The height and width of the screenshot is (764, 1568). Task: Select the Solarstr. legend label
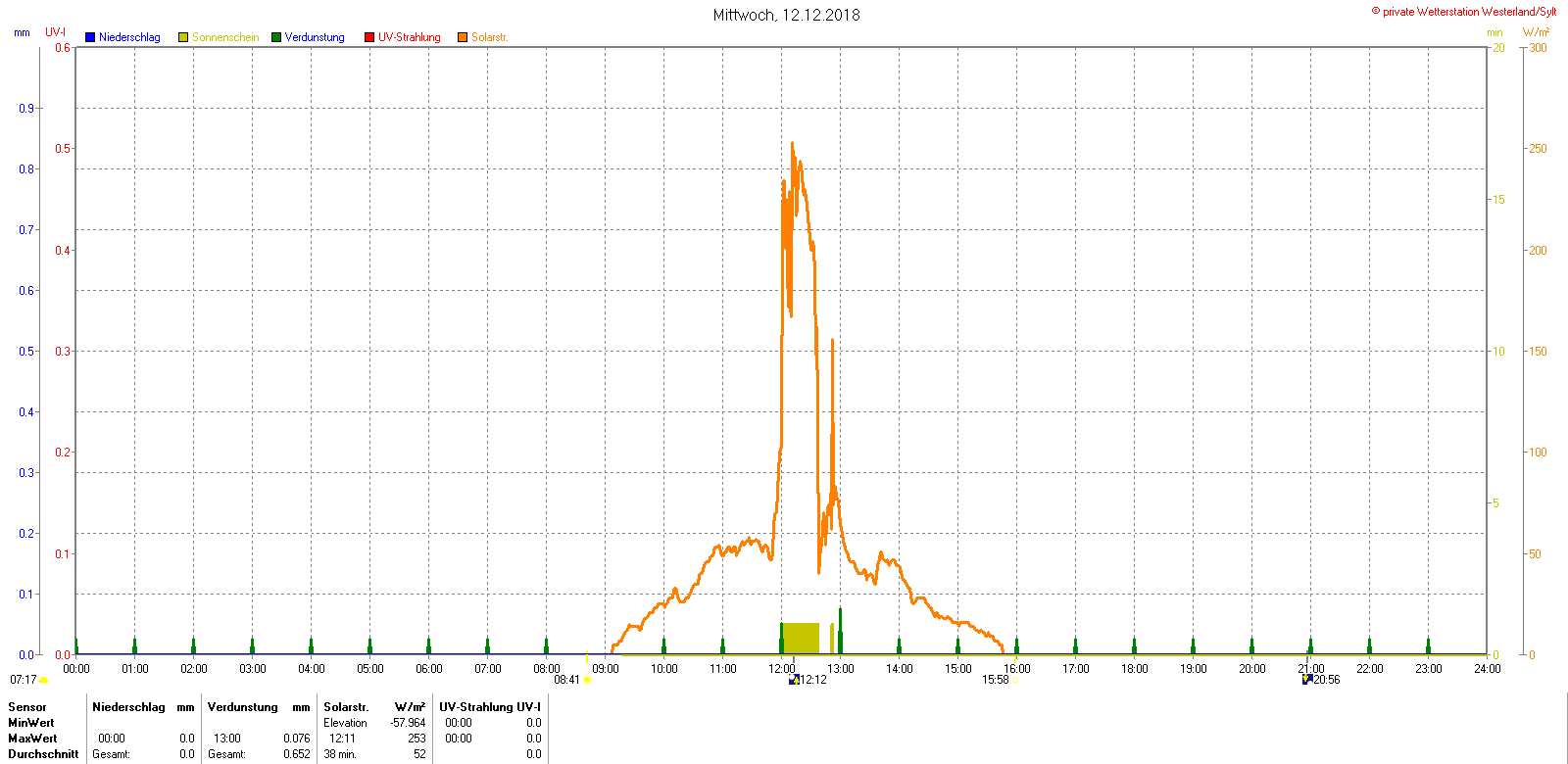(490, 37)
